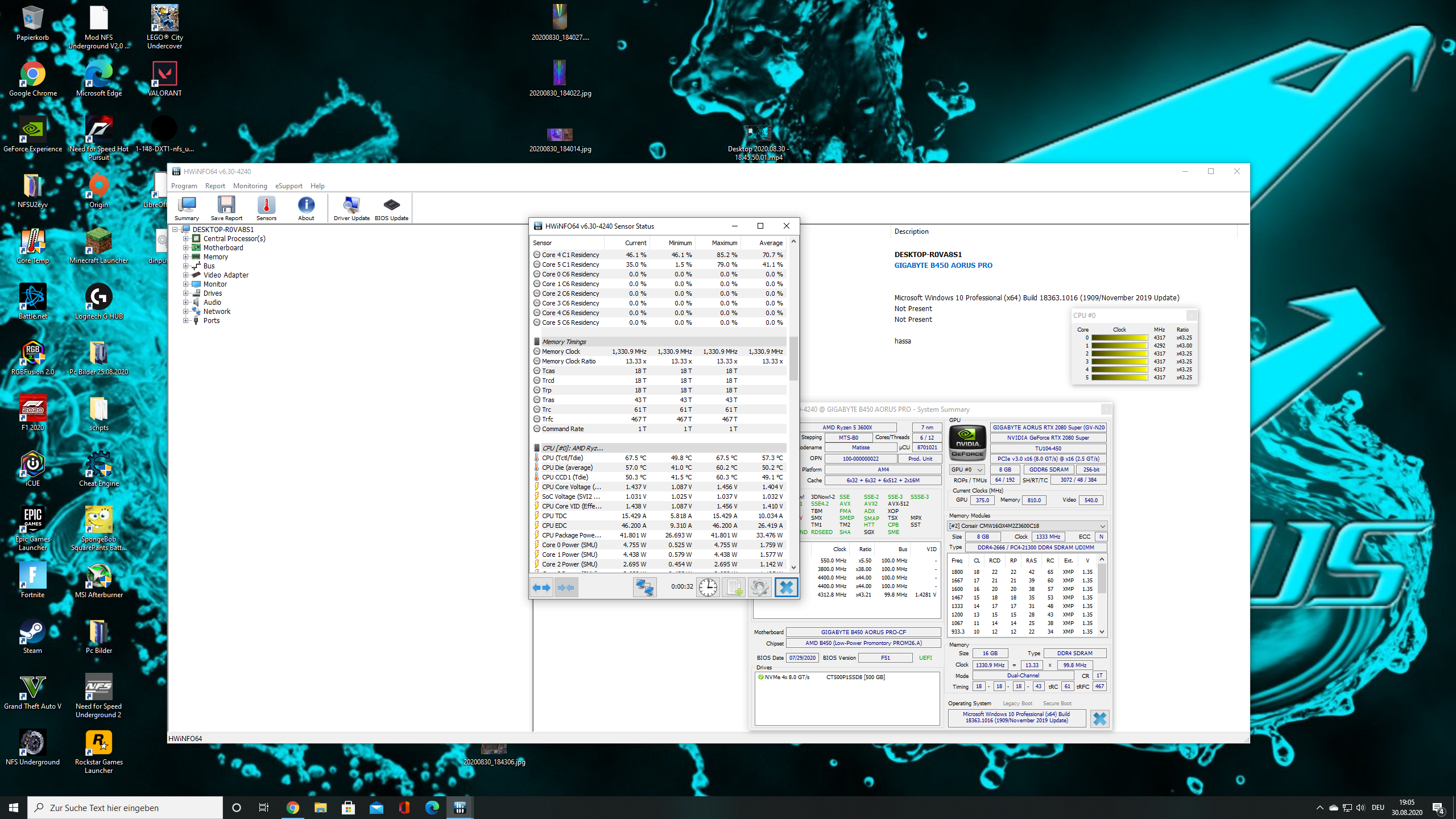Close the sensor window with blue X button

coord(786,588)
